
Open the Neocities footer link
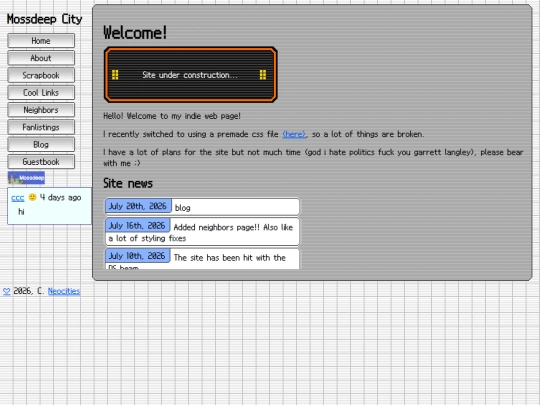[x=64, y=291]
